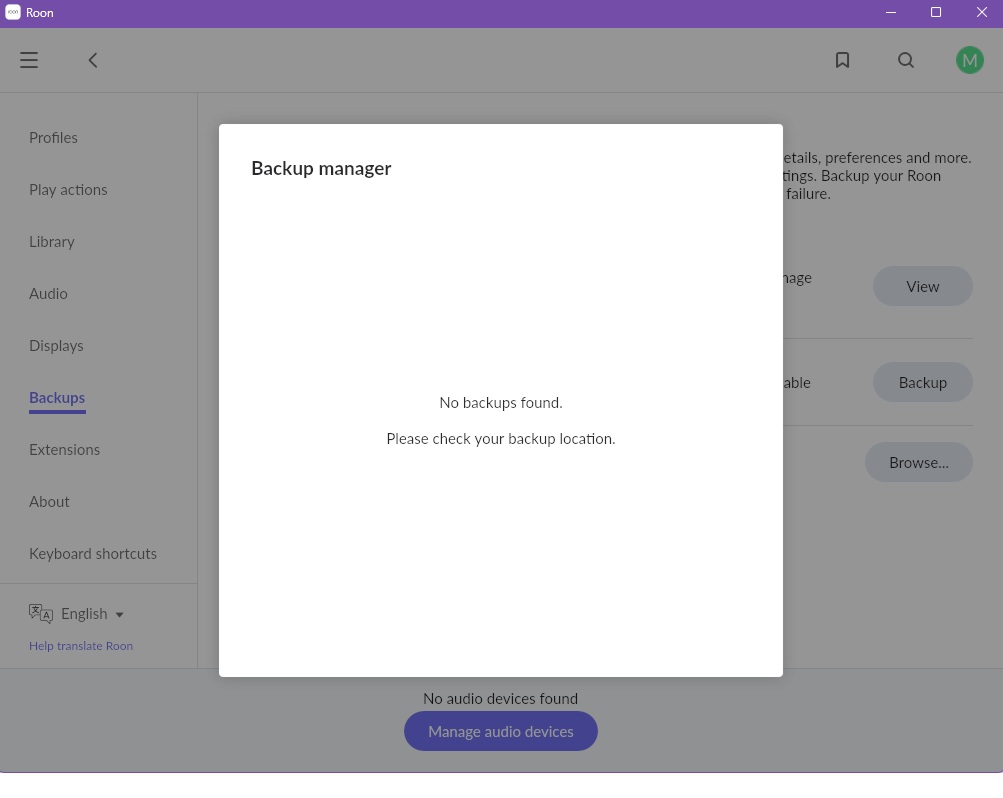
Task: Switch to Library settings
Action: [x=52, y=242]
